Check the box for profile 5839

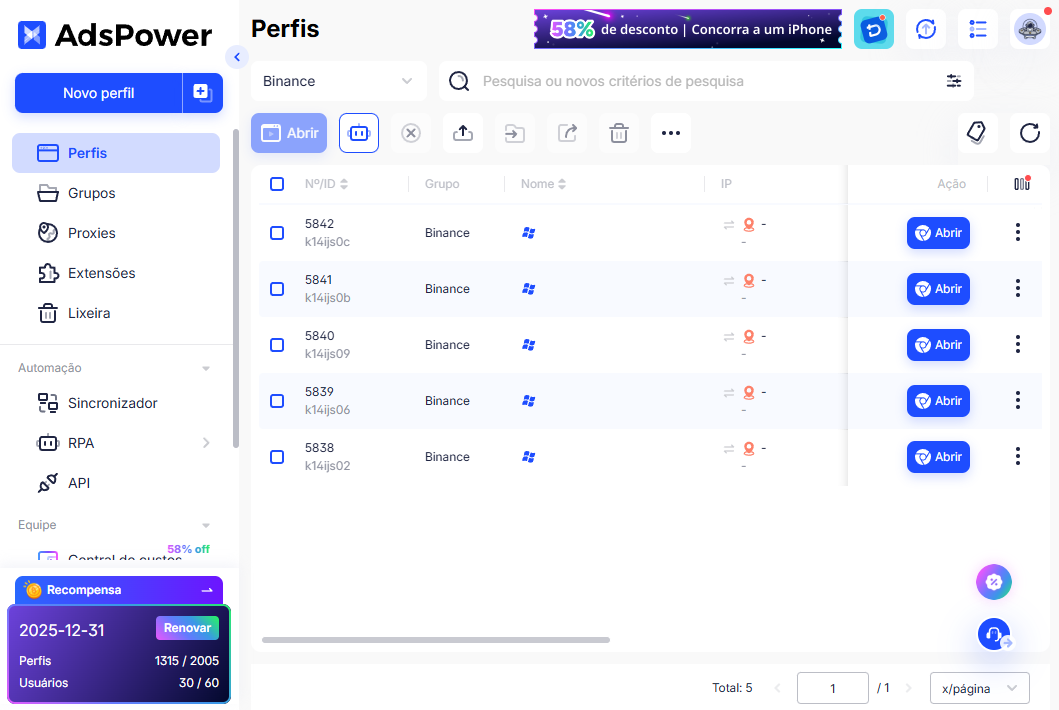pos(277,401)
